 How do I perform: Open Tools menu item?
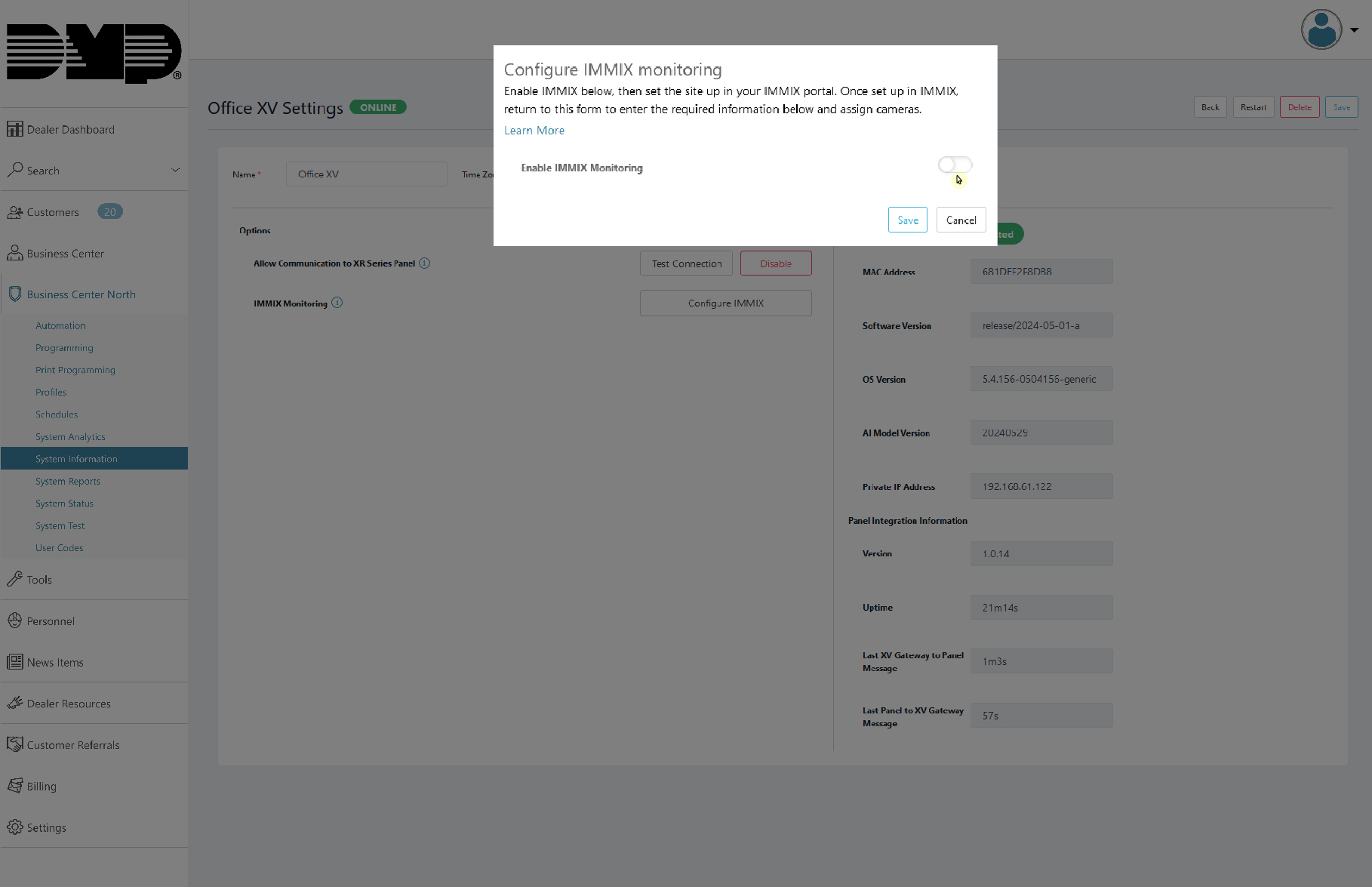click(x=39, y=580)
